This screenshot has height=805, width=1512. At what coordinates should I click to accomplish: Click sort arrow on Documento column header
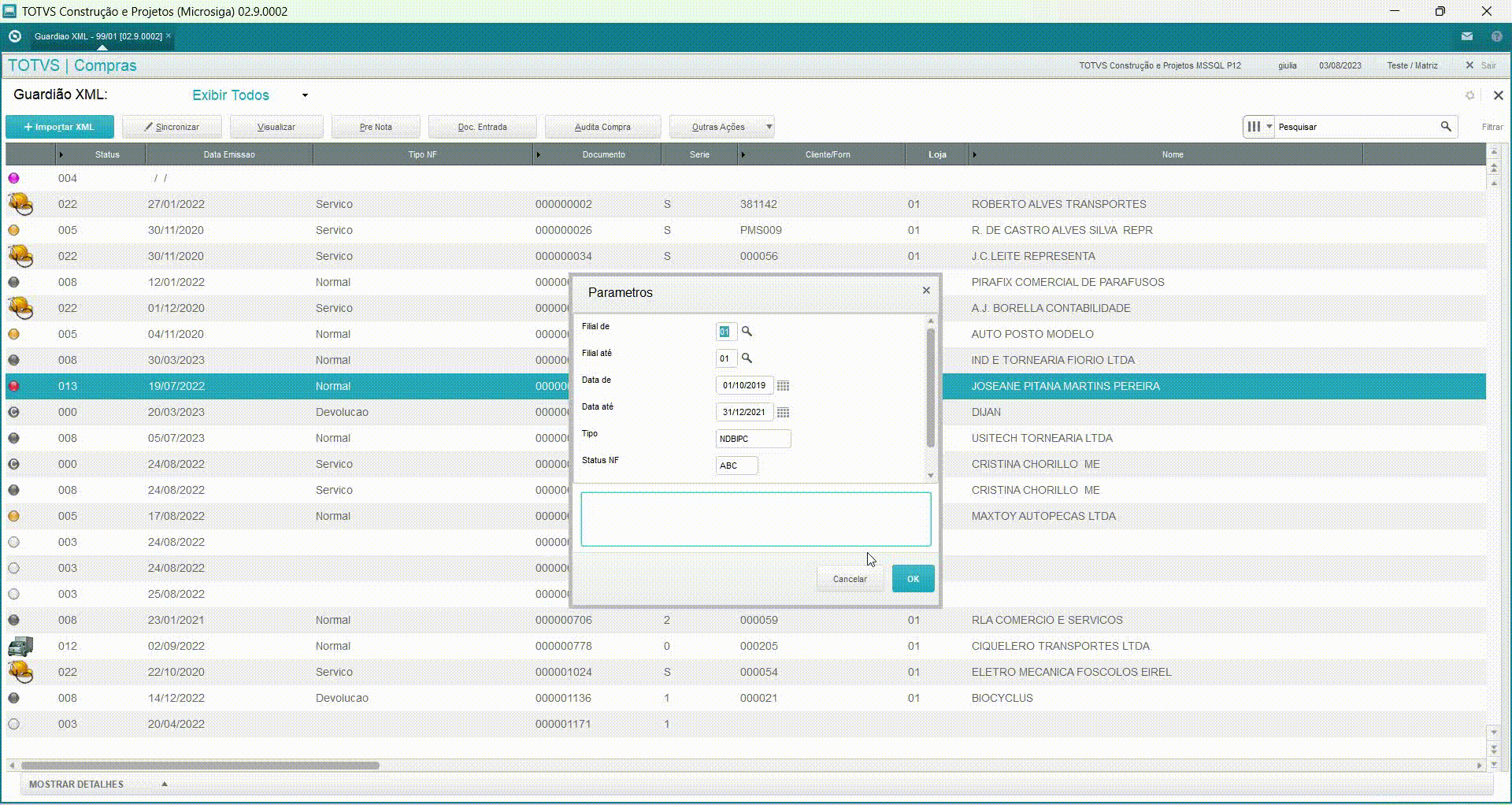pyautogui.click(x=539, y=154)
